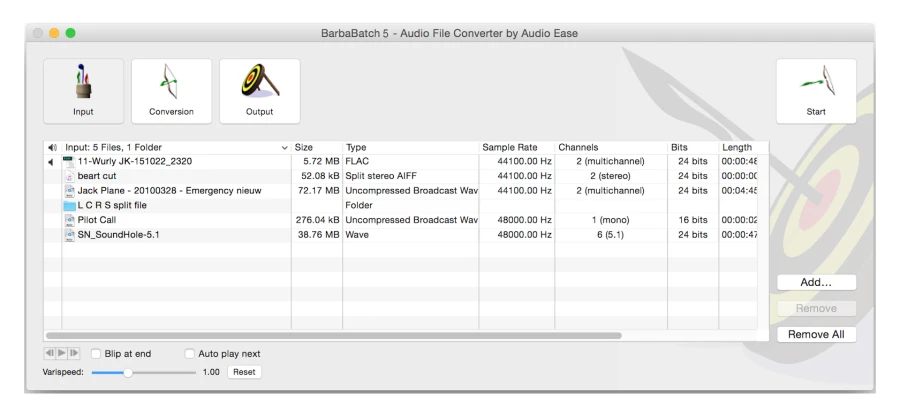Click the 6 (5.1) channels cell
The image size is (900, 416).
coord(610,235)
